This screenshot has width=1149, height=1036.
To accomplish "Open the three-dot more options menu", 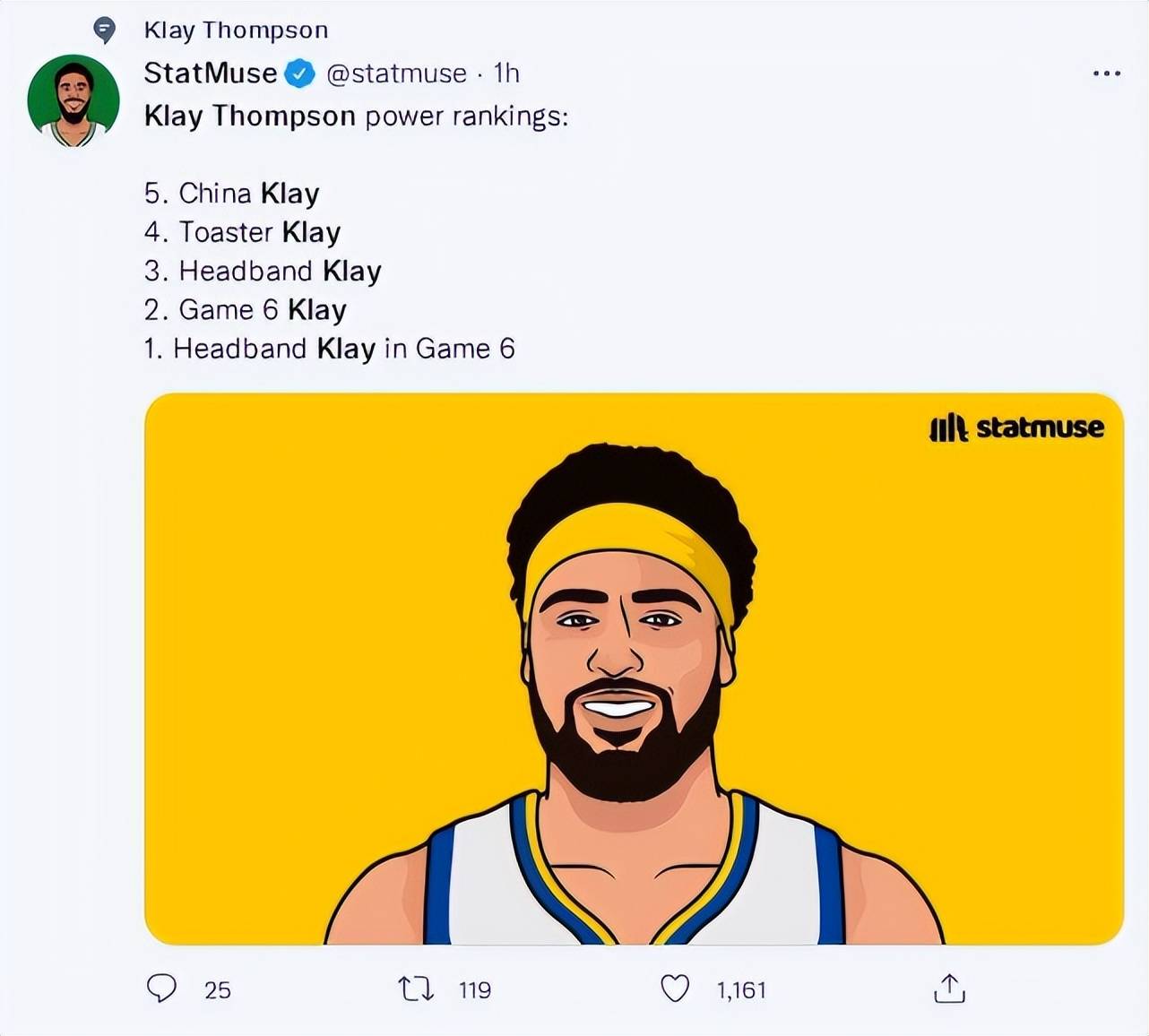I will [1107, 73].
